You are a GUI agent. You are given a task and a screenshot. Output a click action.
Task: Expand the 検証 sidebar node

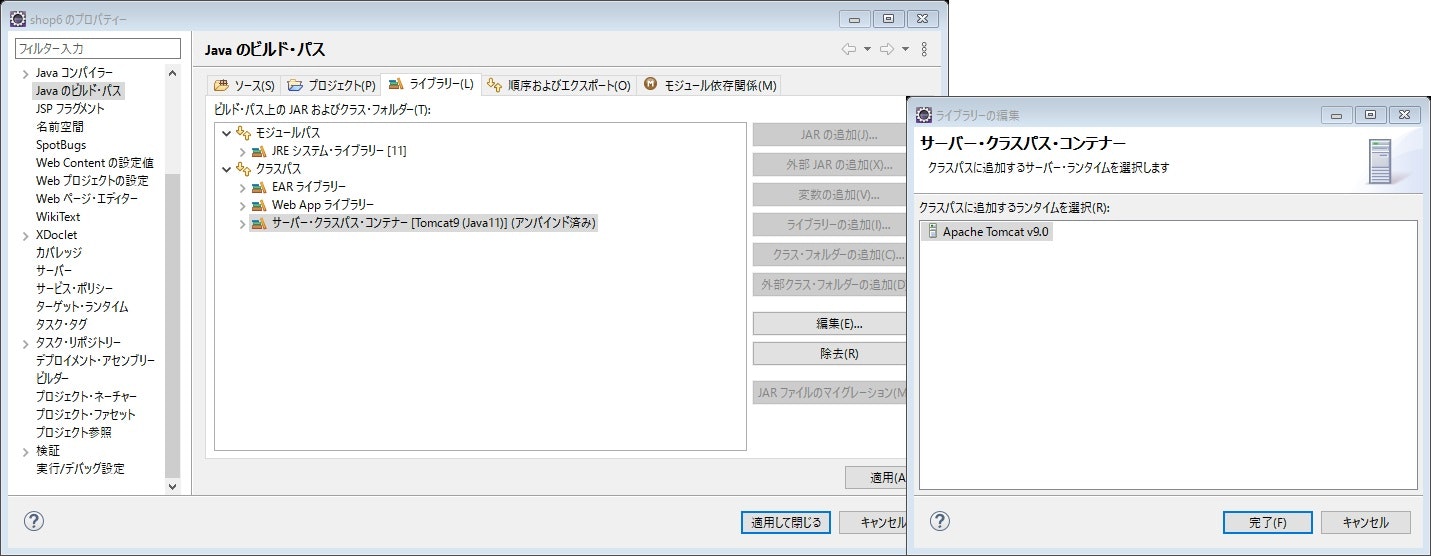pos(26,451)
